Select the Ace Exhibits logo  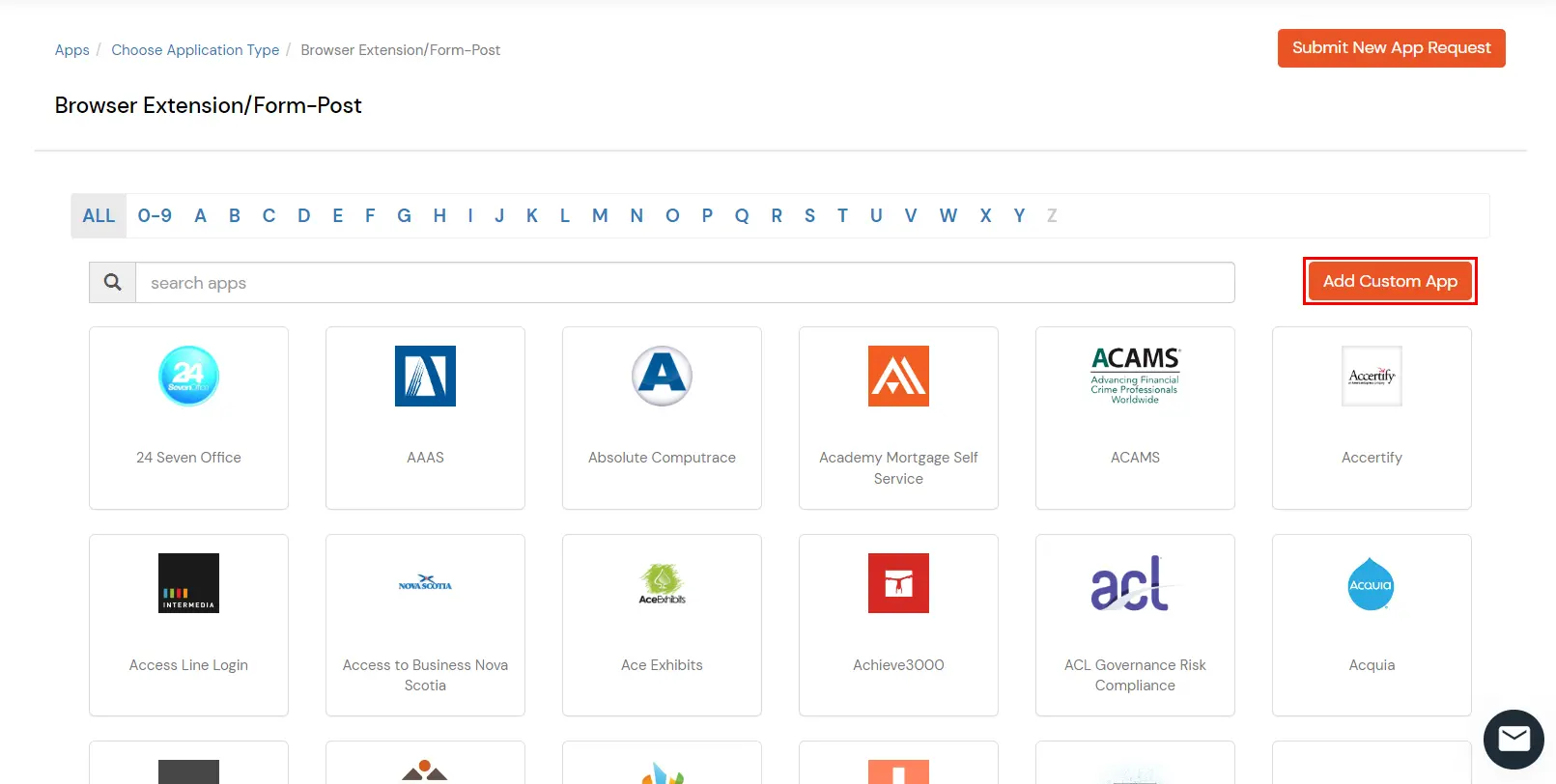[x=662, y=583]
